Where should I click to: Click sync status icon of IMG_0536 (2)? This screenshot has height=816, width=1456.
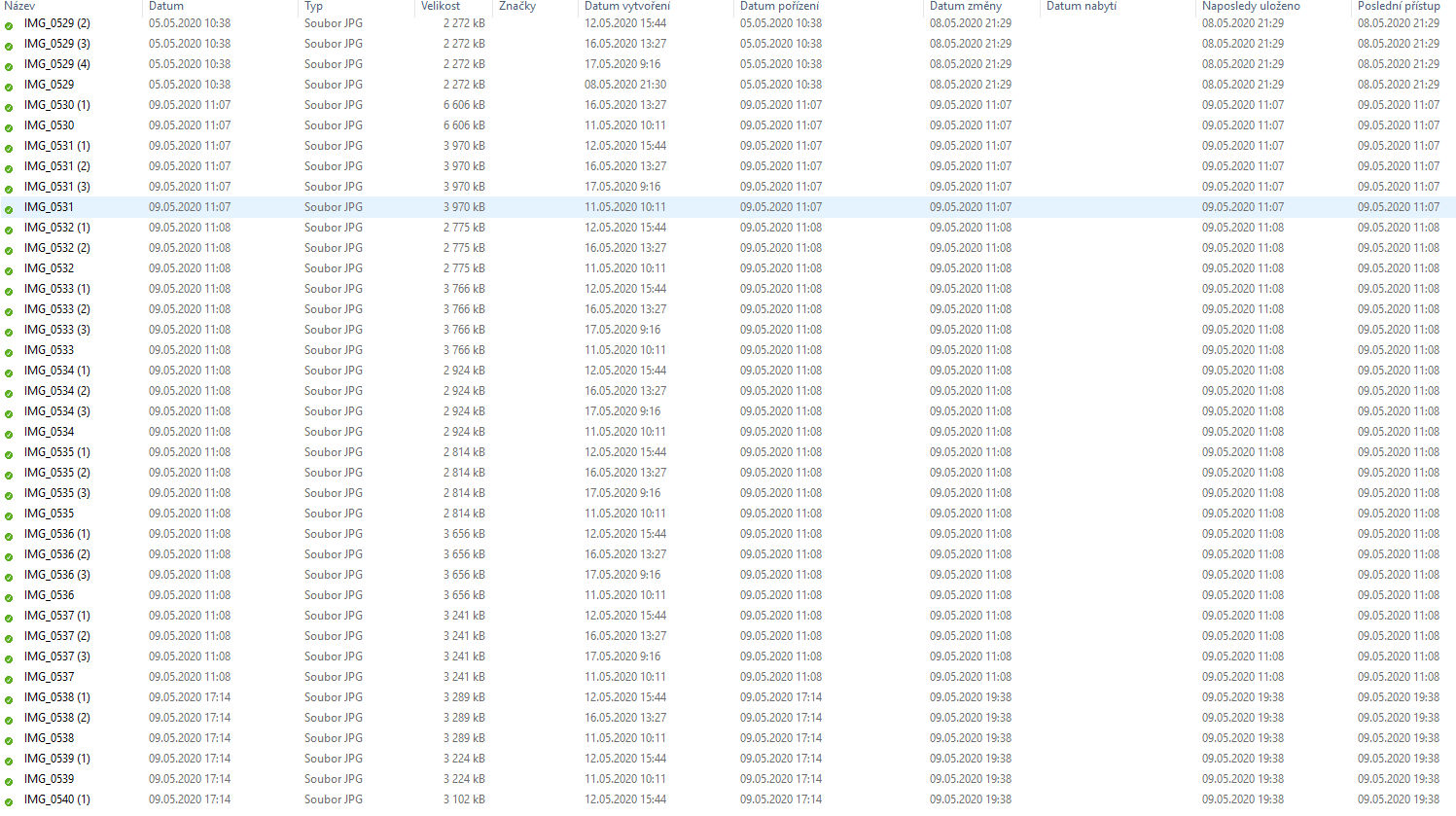(9, 555)
